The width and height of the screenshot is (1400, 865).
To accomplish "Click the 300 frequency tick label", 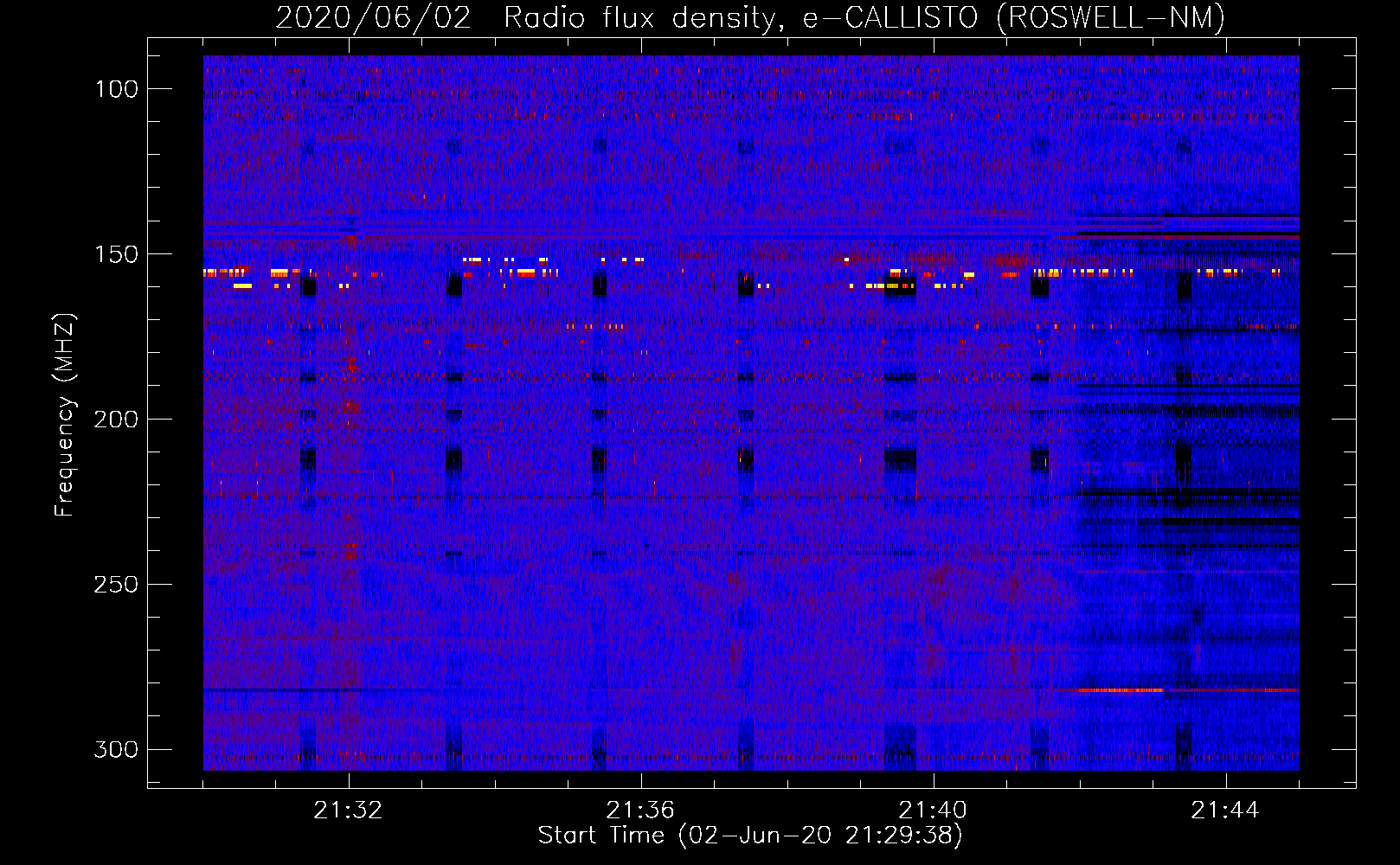I will (116, 749).
